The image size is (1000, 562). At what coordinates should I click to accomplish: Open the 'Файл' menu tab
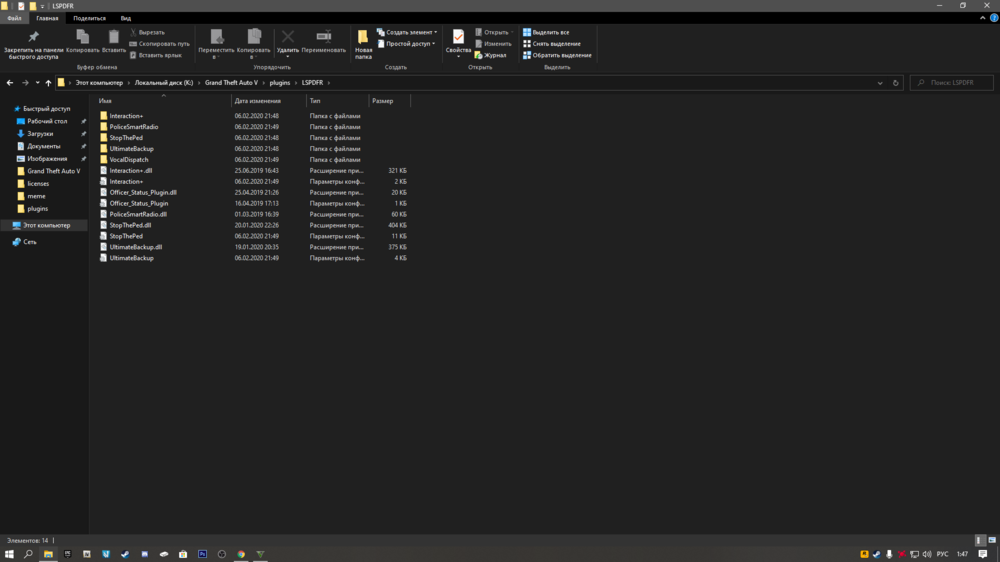(x=14, y=18)
